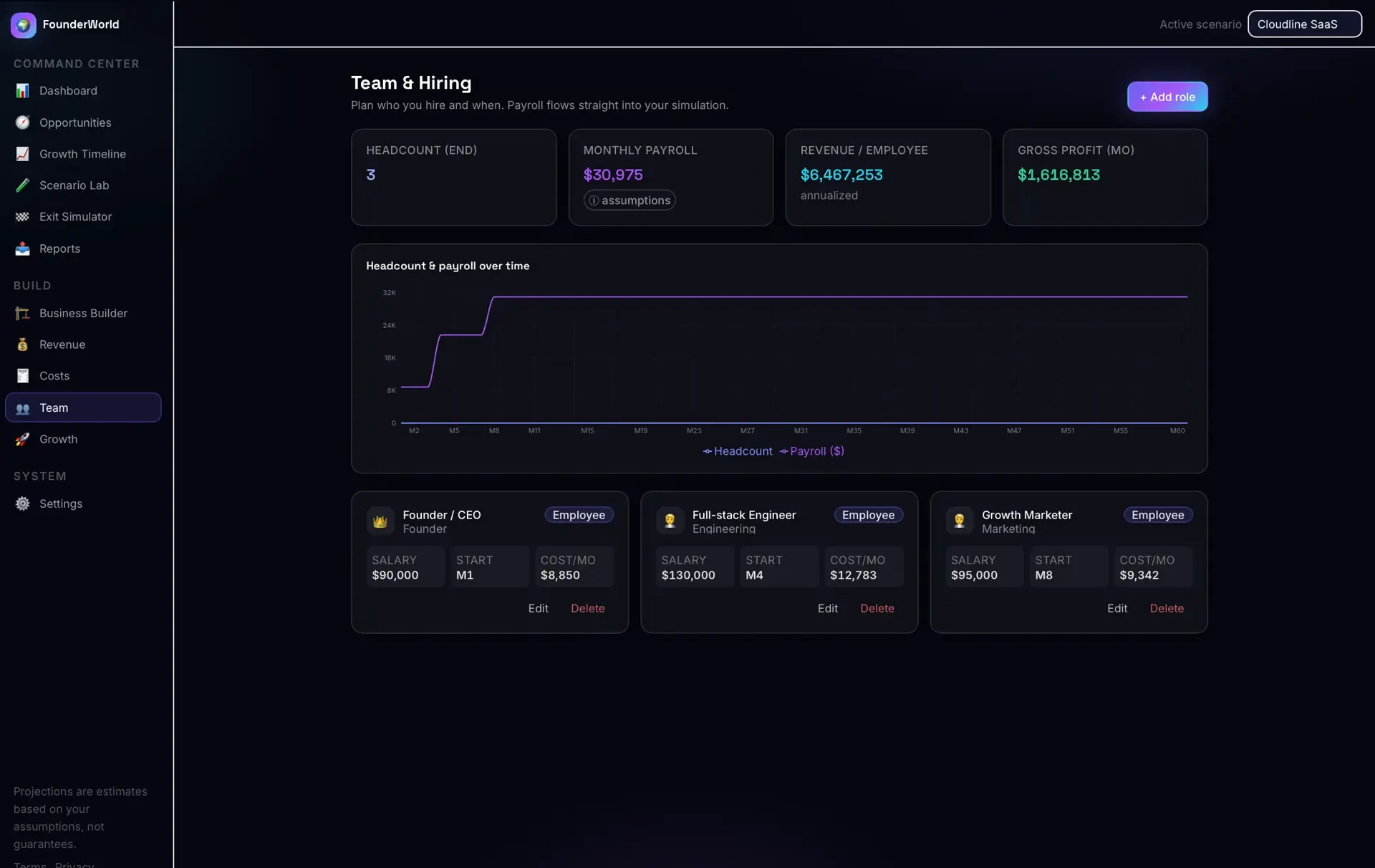Click the Growth Marketer avatar icon
This screenshot has width=1375, height=868.
960,521
